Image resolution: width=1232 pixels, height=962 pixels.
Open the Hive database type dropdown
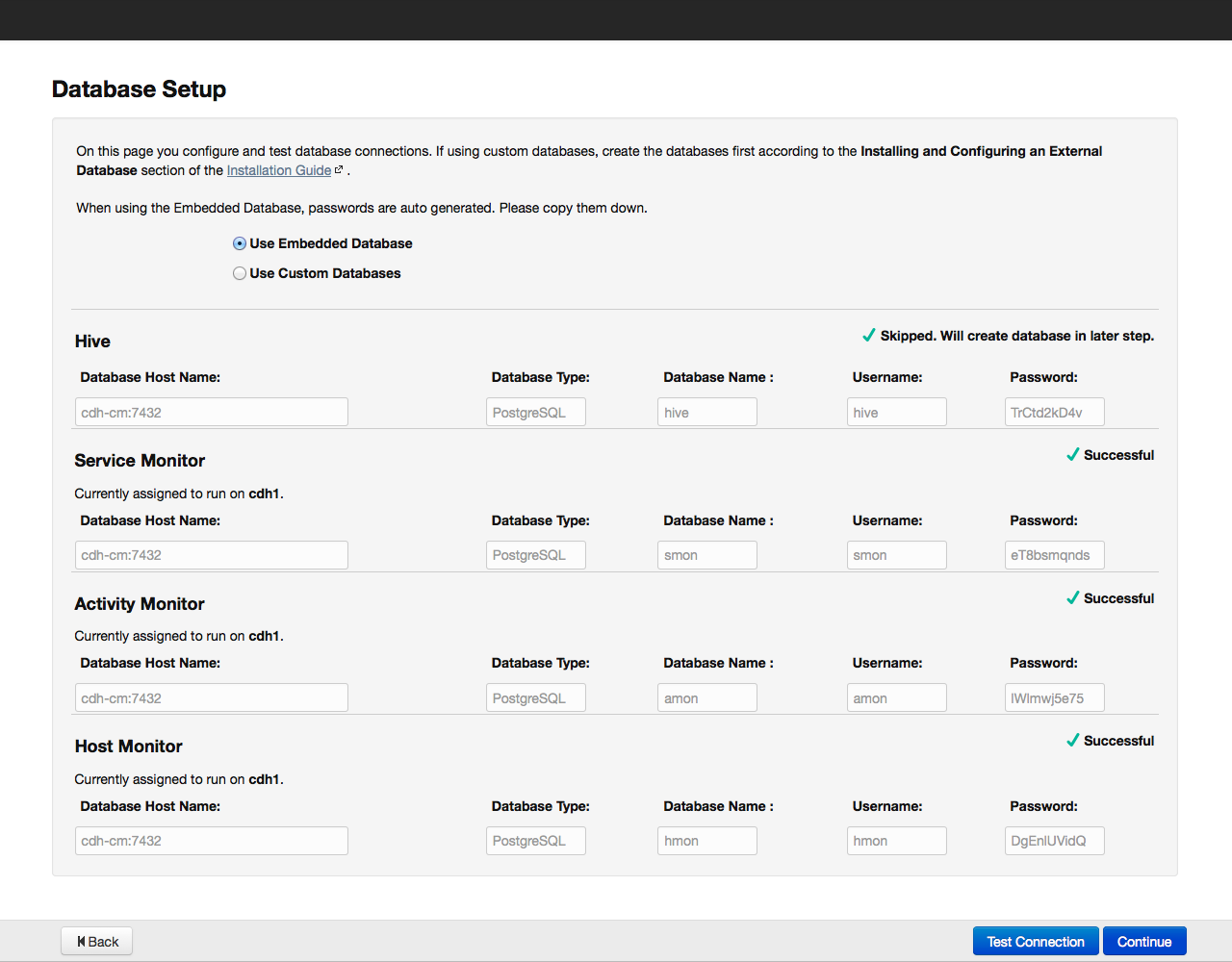point(536,412)
